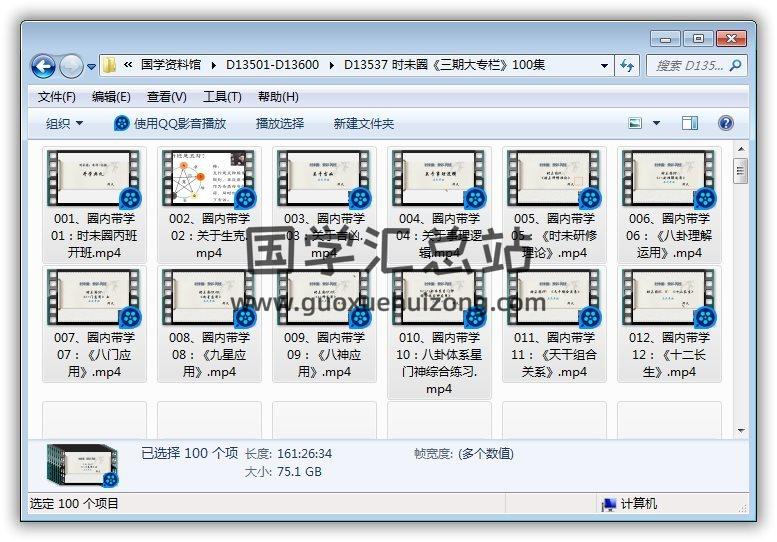
Task: Select video 003 关于吉凶.mp4
Action: coord(324,205)
